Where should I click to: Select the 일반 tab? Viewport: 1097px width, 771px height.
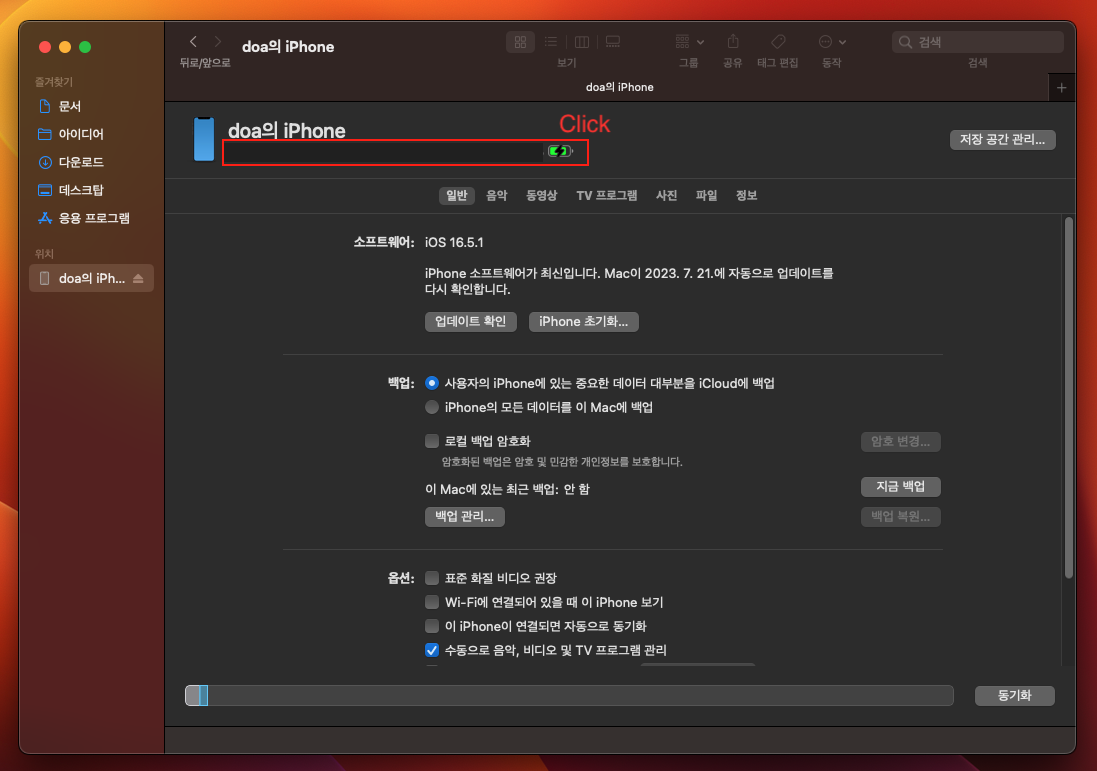coord(456,196)
